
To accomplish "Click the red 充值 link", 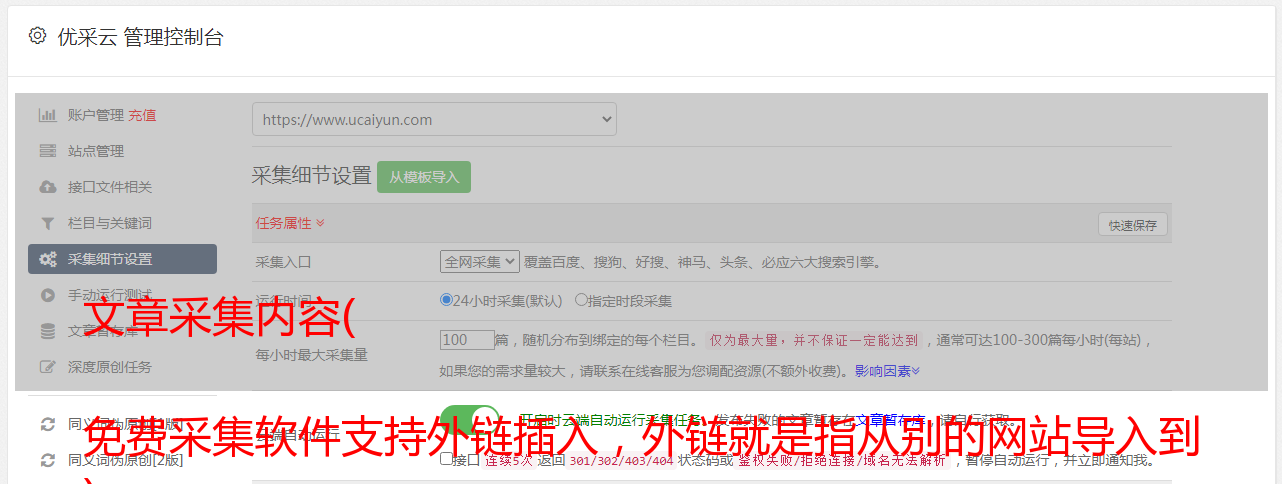I will 142,115.
